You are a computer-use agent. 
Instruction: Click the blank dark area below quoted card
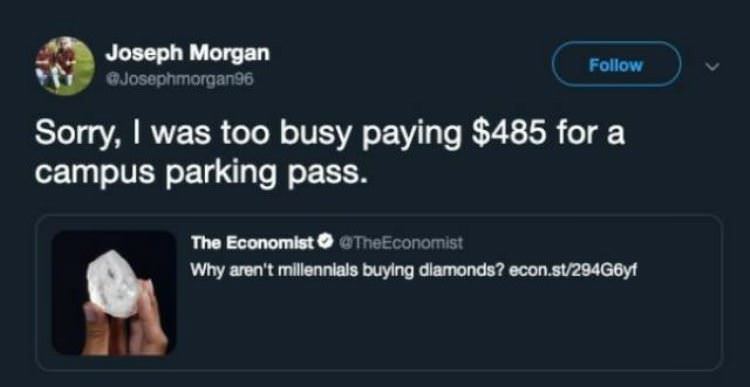(375, 379)
